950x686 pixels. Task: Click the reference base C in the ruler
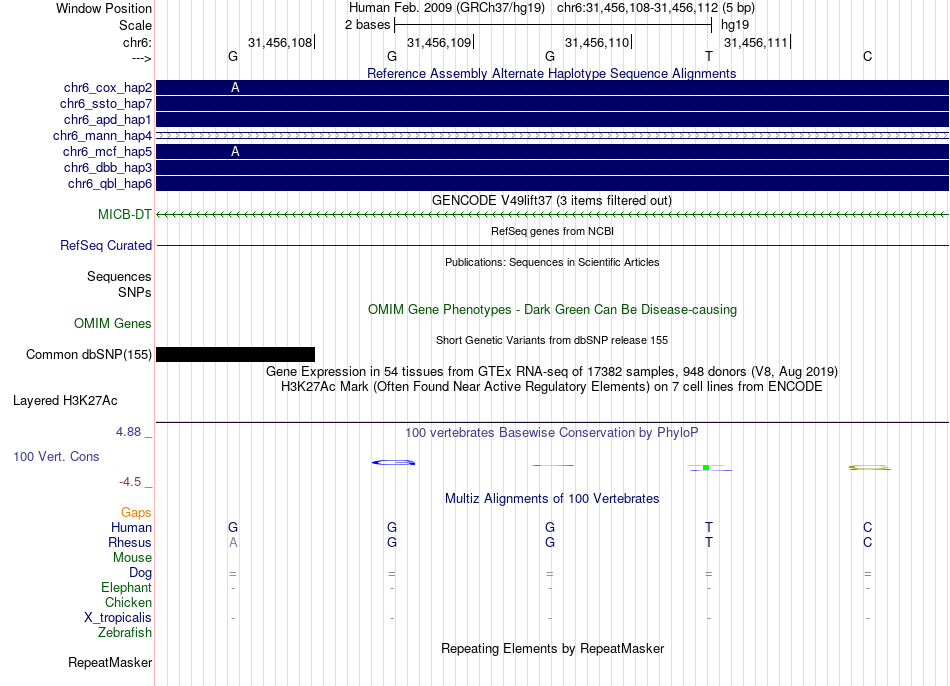pos(868,56)
